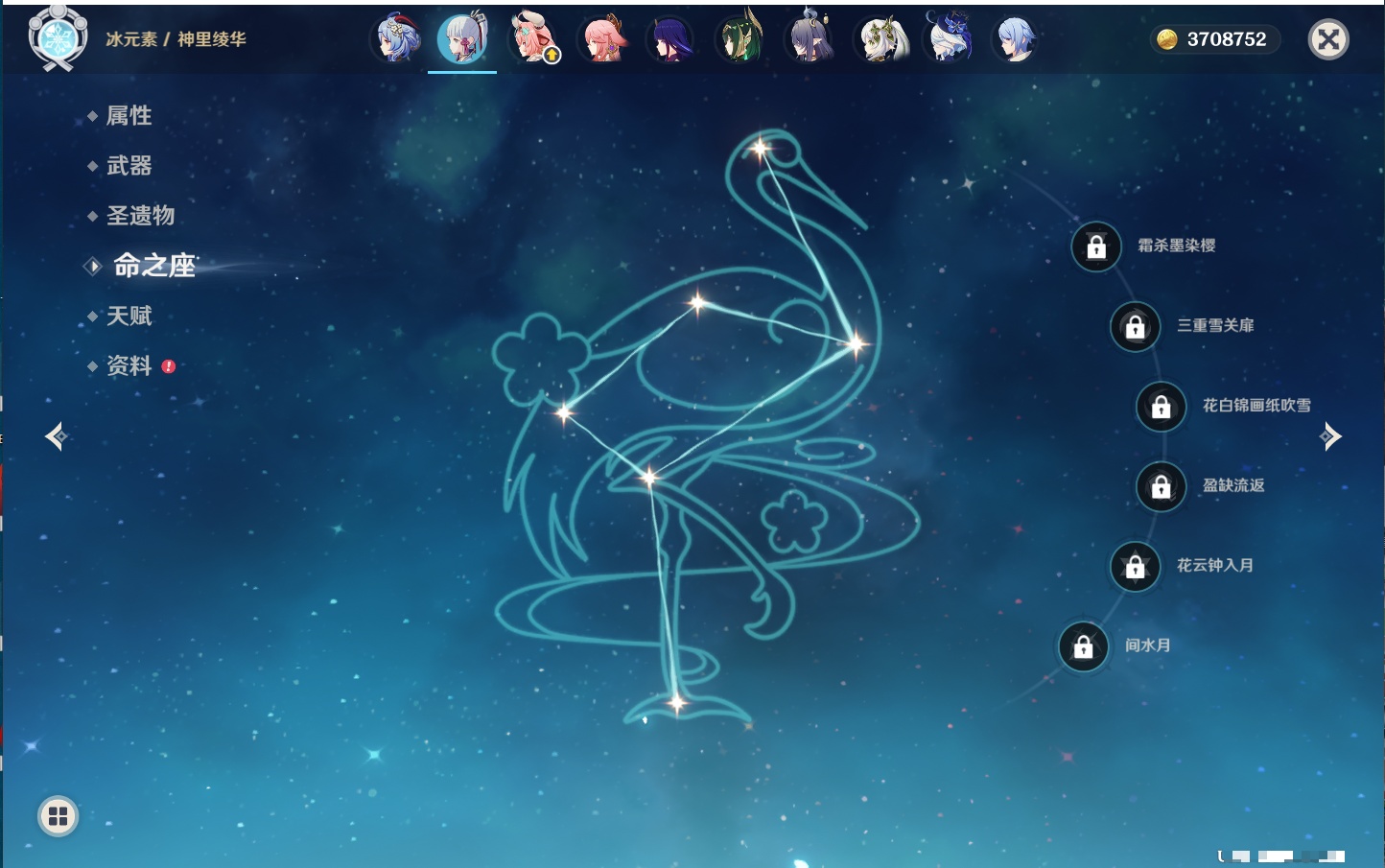Click the red exclamation badge next to 资料
The height and width of the screenshot is (868, 1385).
click(x=169, y=366)
